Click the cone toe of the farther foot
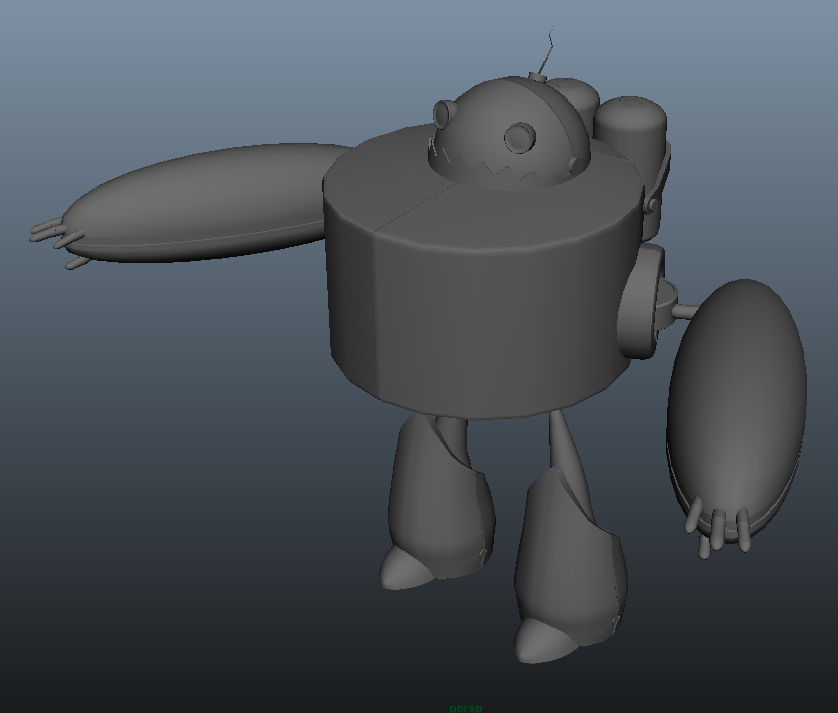Image resolution: width=838 pixels, height=713 pixels. coord(405,568)
